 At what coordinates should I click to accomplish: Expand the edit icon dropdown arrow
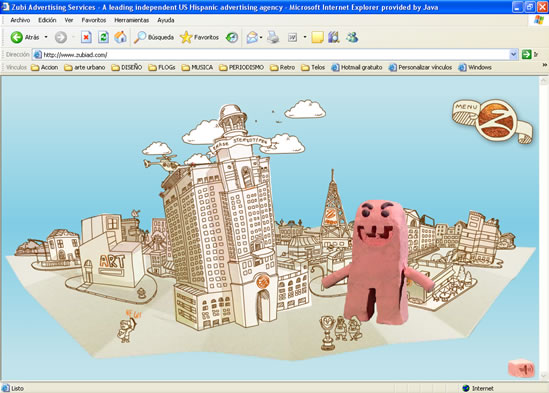305,37
